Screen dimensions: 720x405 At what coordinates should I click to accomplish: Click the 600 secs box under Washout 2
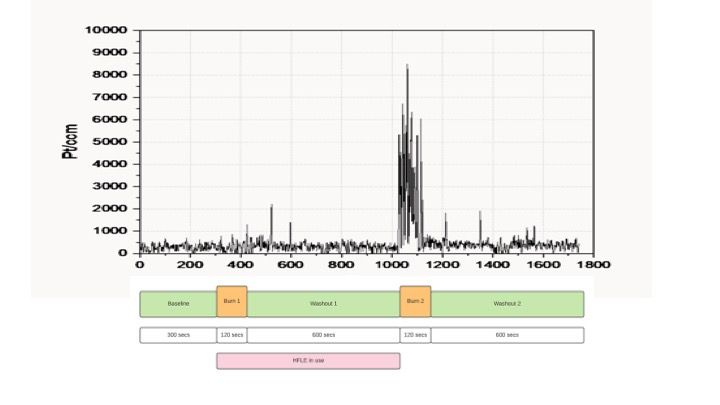[x=507, y=335]
